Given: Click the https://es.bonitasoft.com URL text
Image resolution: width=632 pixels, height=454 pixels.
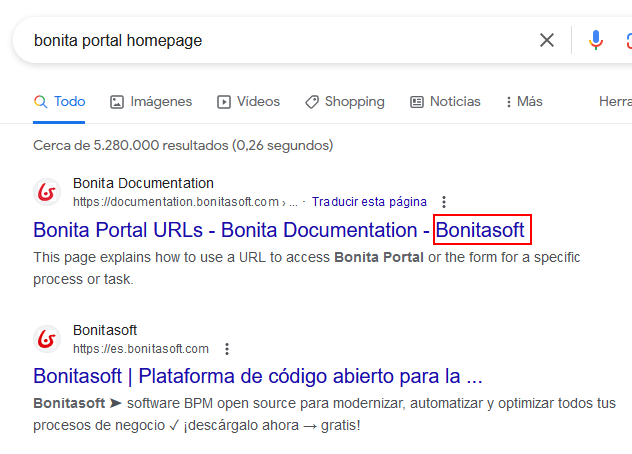Looking at the screenshot, I should [x=141, y=349].
